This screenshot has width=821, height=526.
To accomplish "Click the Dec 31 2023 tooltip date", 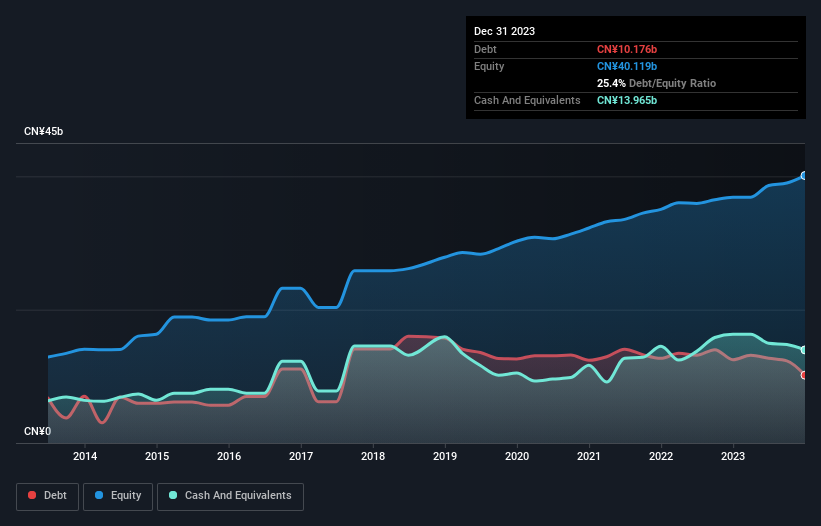I will (x=504, y=31).
